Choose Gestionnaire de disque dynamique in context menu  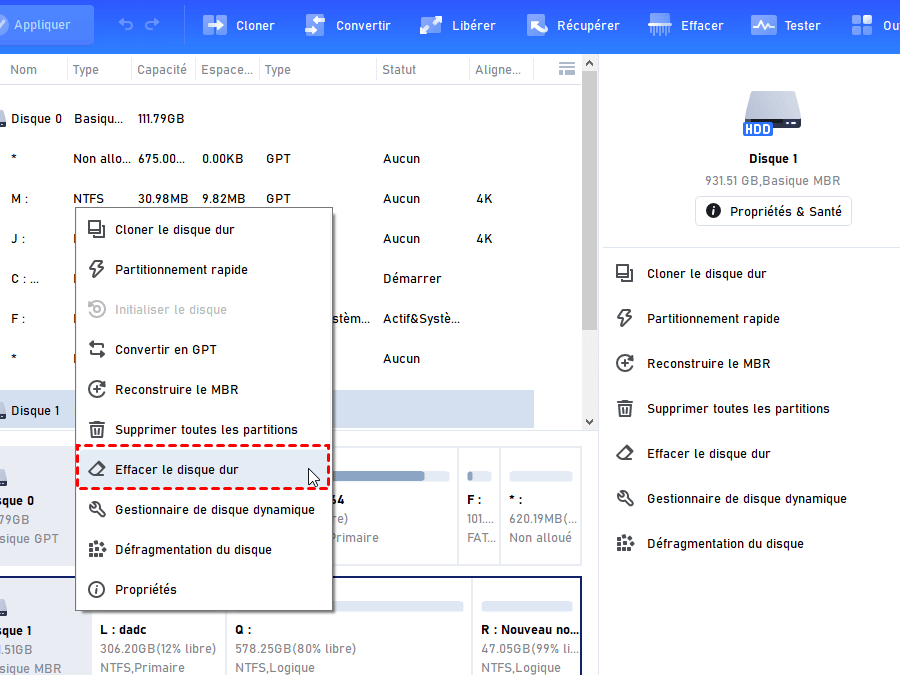pyautogui.click(x=204, y=510)
